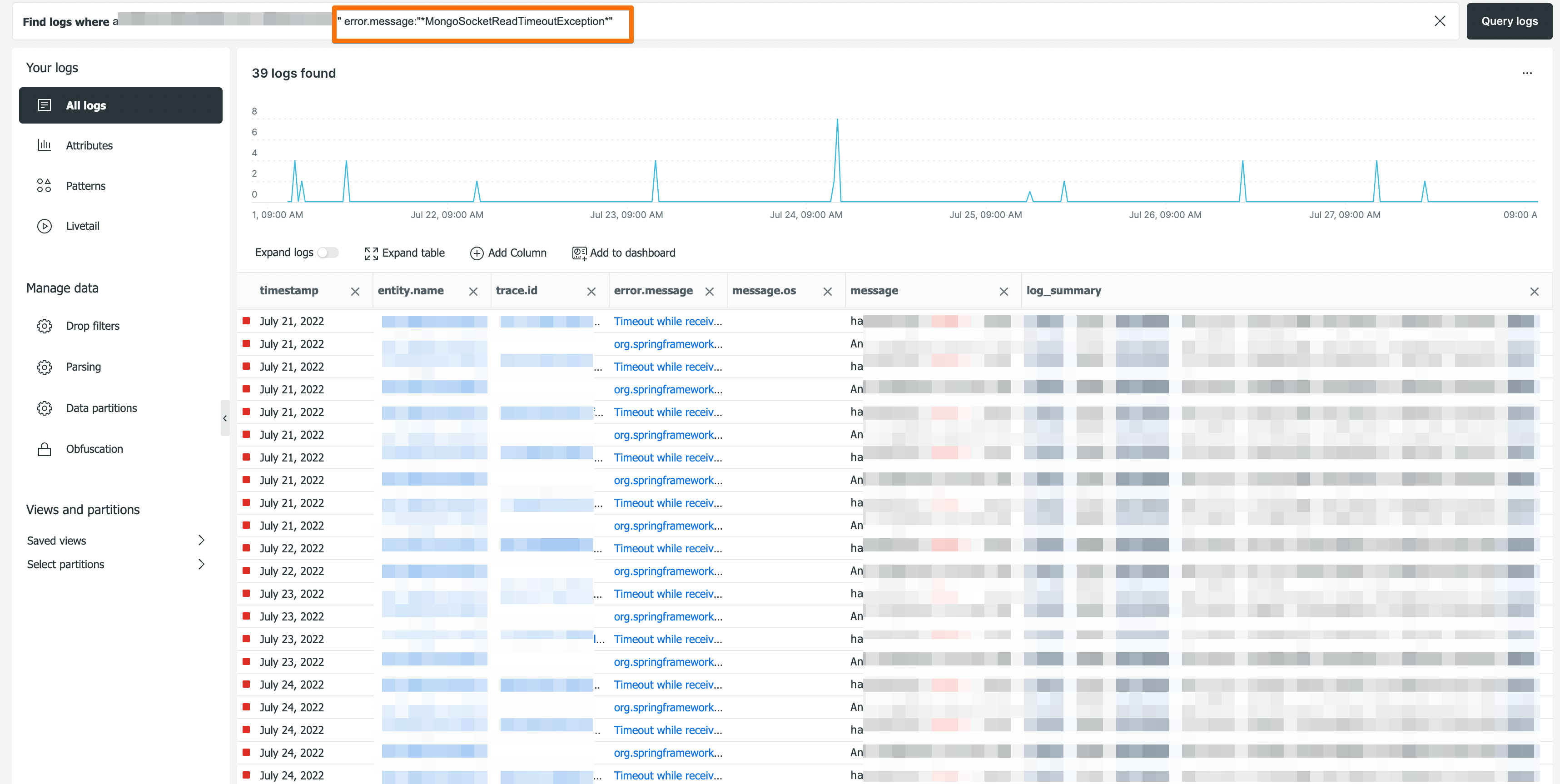Go to Data partitions
Viewport: 1560px width, 784px height.
[x=101, y=408]
